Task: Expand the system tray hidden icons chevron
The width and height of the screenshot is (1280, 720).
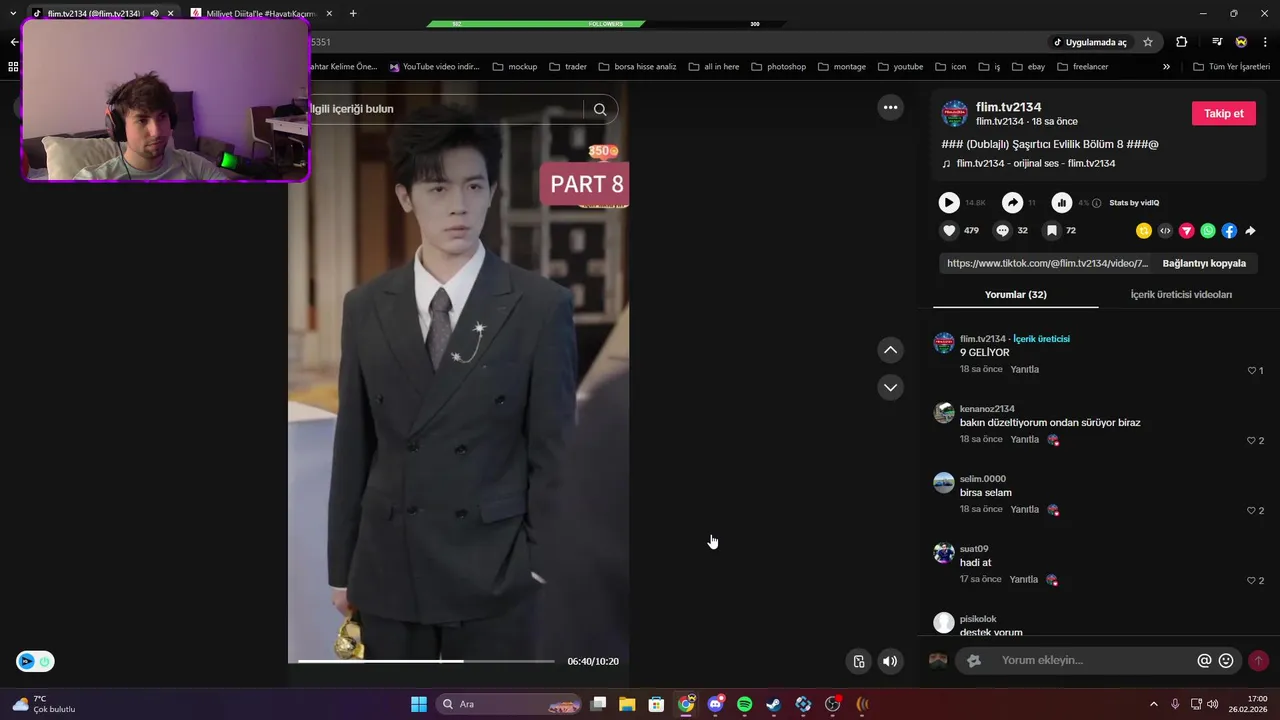Action: pos(1153,704)
